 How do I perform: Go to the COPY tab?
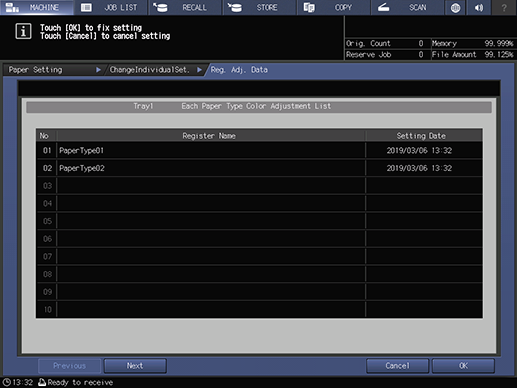tap(333, 7)
